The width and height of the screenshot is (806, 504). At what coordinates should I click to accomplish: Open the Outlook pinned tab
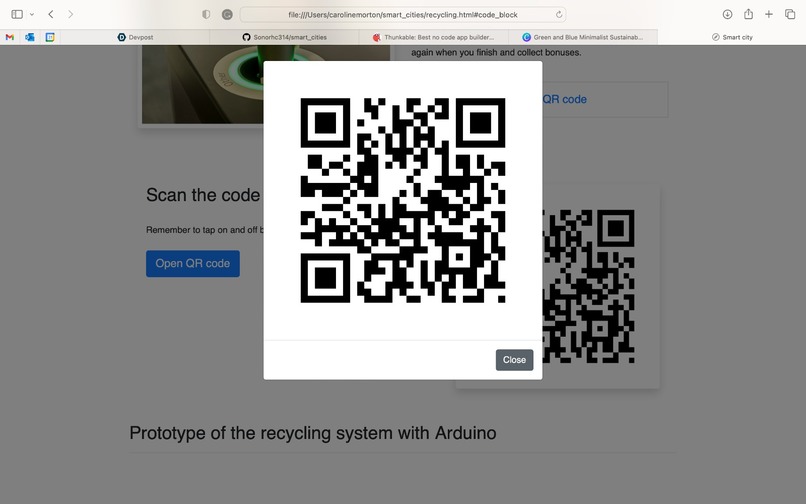pos(30,37)
